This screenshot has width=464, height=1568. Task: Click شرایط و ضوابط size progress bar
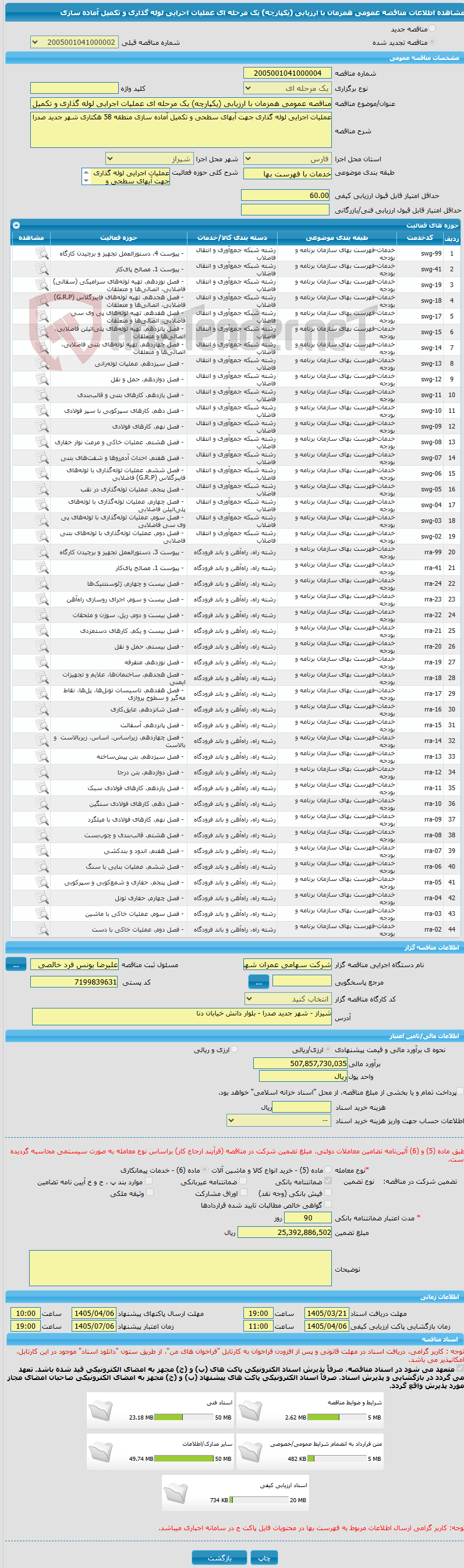337,1417
